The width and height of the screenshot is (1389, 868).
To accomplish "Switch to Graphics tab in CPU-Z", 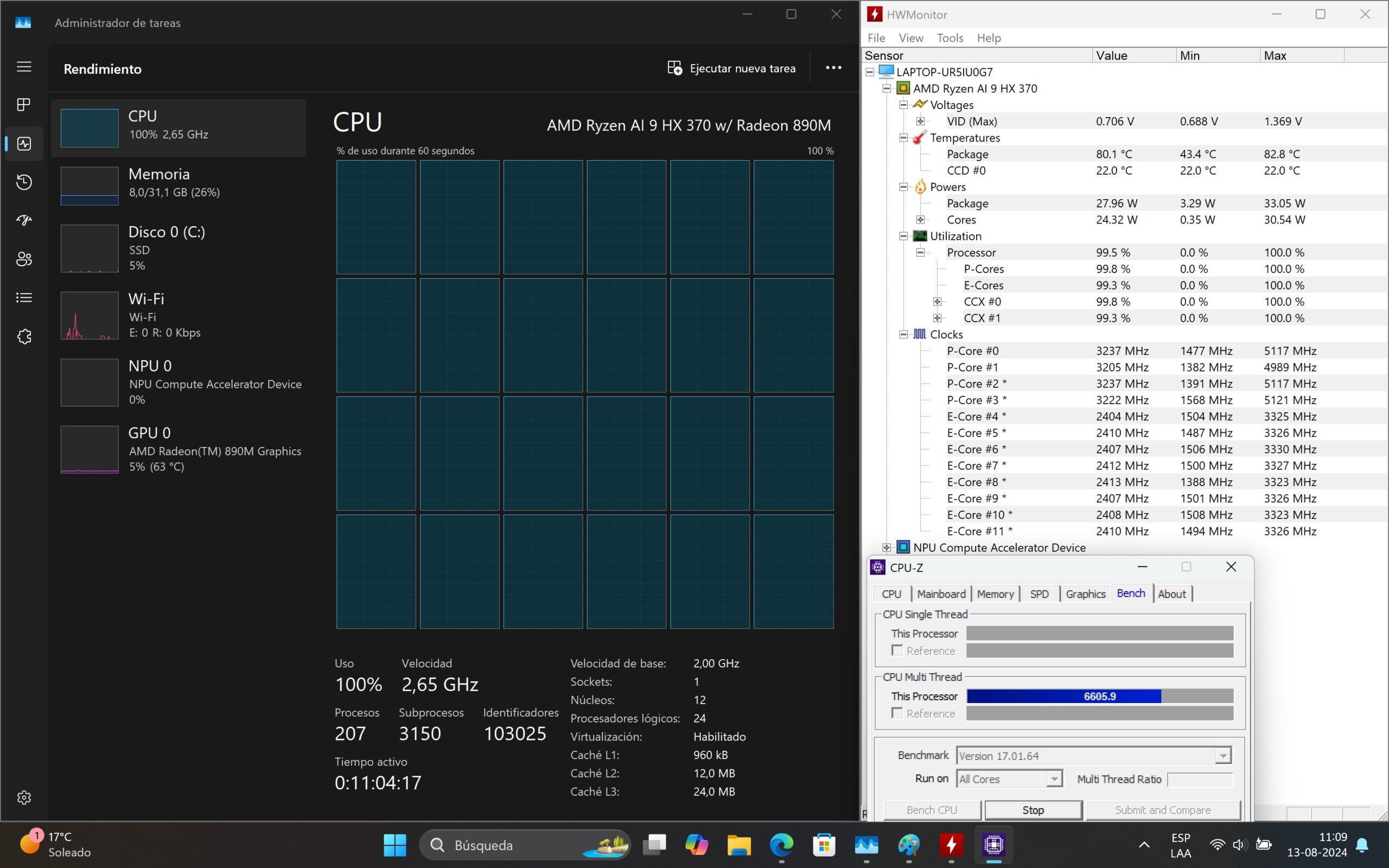I will [x=1085, y=594].
